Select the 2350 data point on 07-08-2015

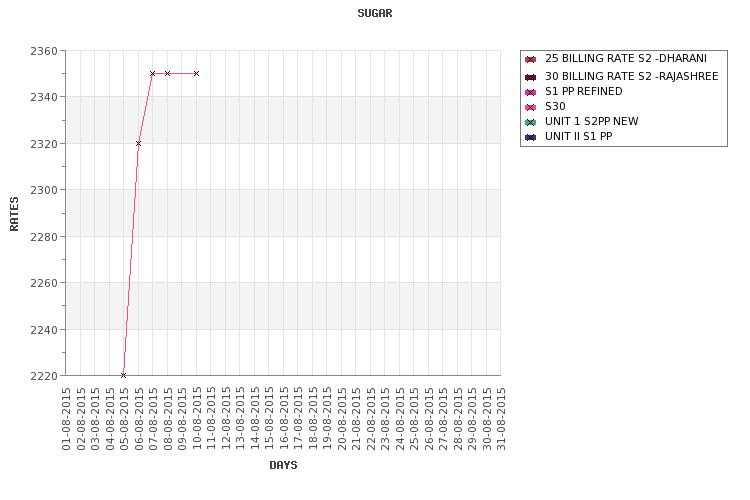coord(153,74)
